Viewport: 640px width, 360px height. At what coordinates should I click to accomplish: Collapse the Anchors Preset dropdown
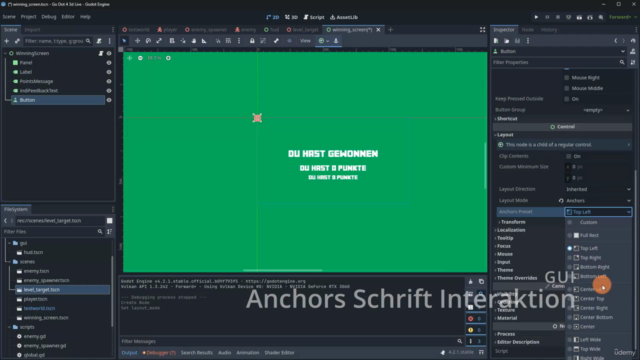(598, 212)
